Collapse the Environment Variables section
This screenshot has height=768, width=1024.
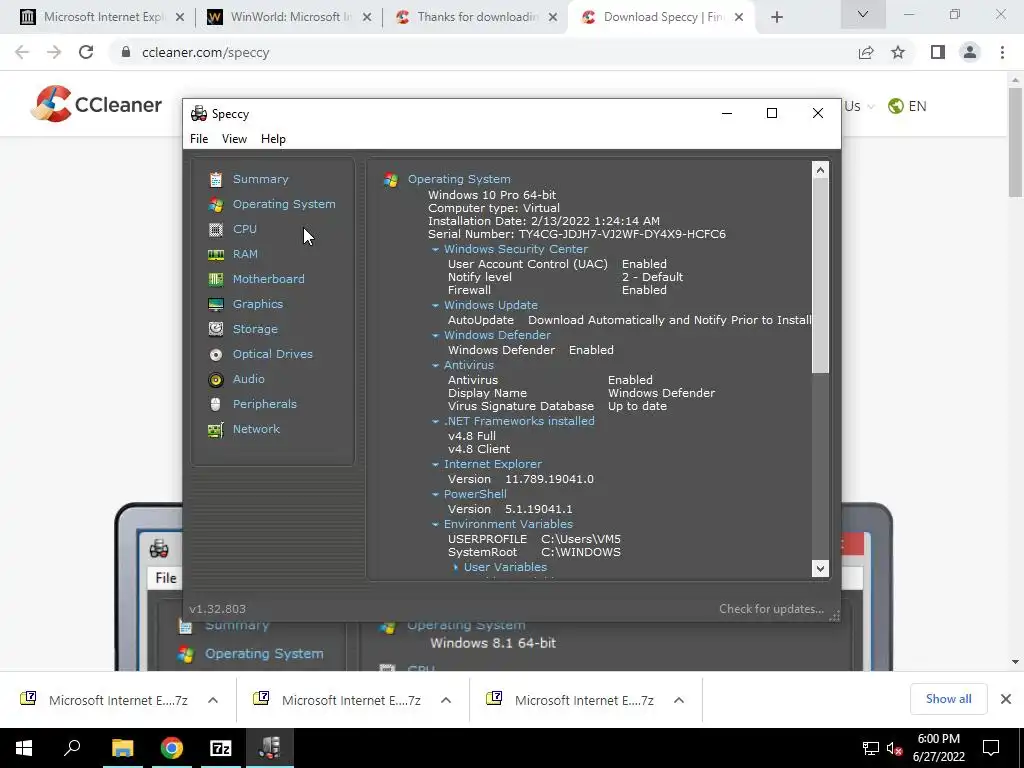click(x=435, y=525)
